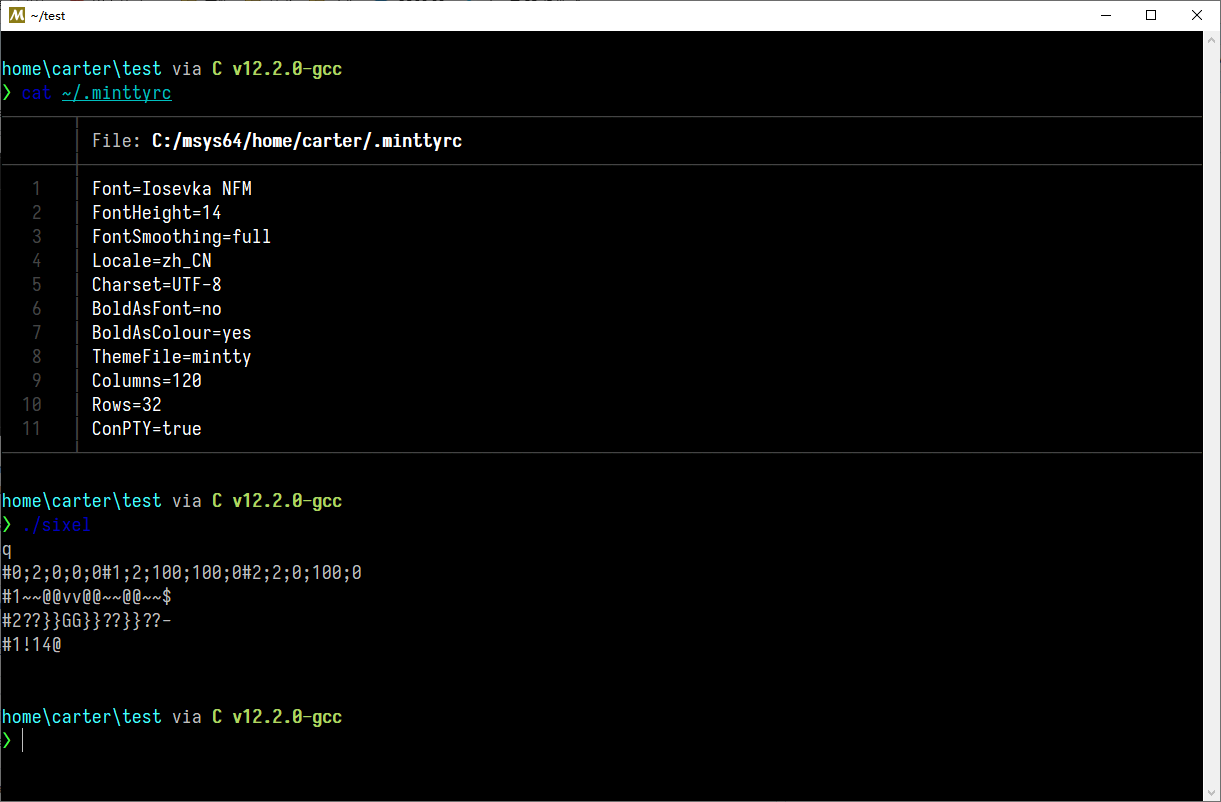Select the BoldAsColour=yes entry
The width and height of the screenshot is (1221, 802).
click(171, 332)
